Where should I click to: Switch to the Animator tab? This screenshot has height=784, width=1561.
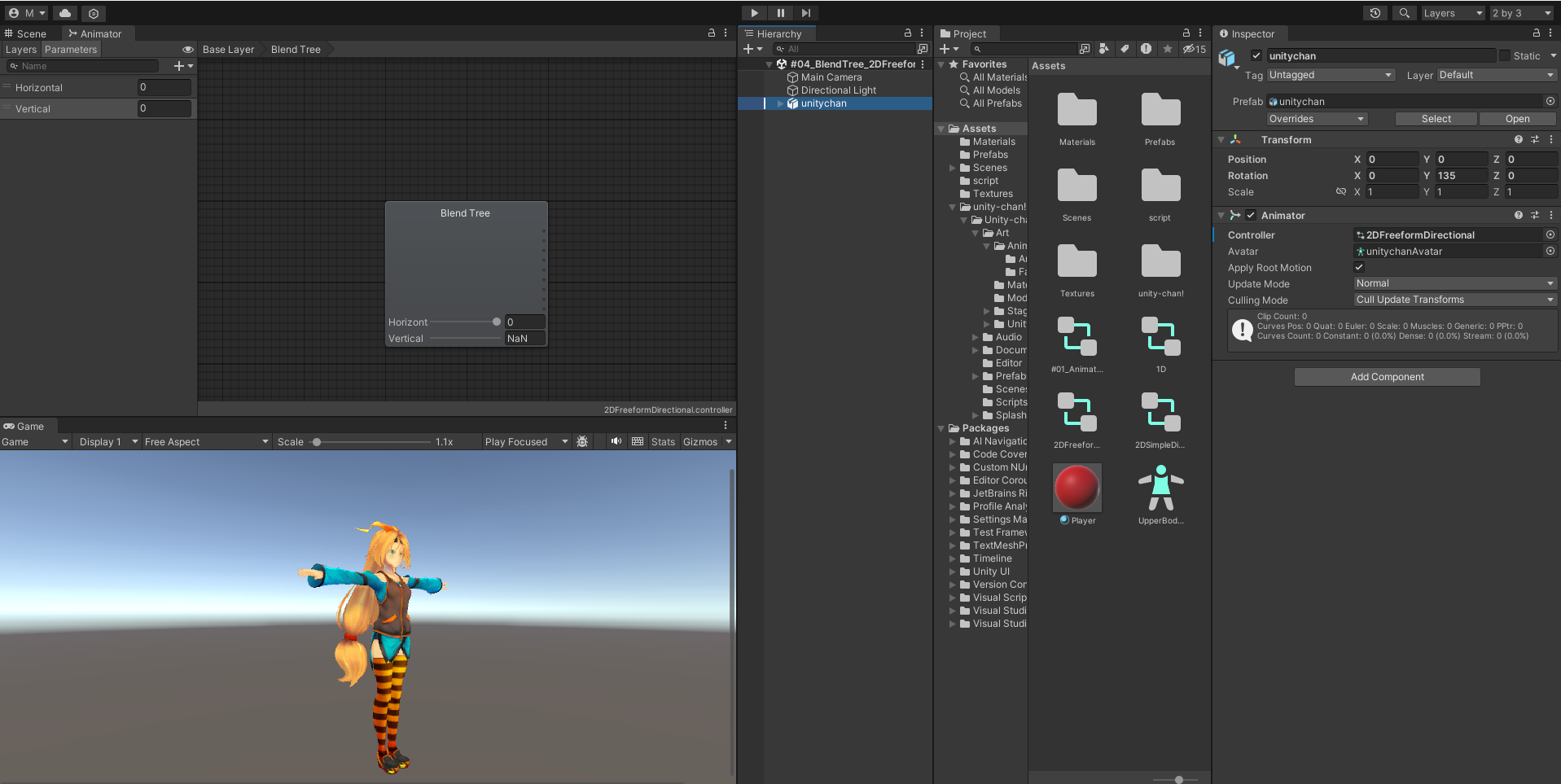95,33
